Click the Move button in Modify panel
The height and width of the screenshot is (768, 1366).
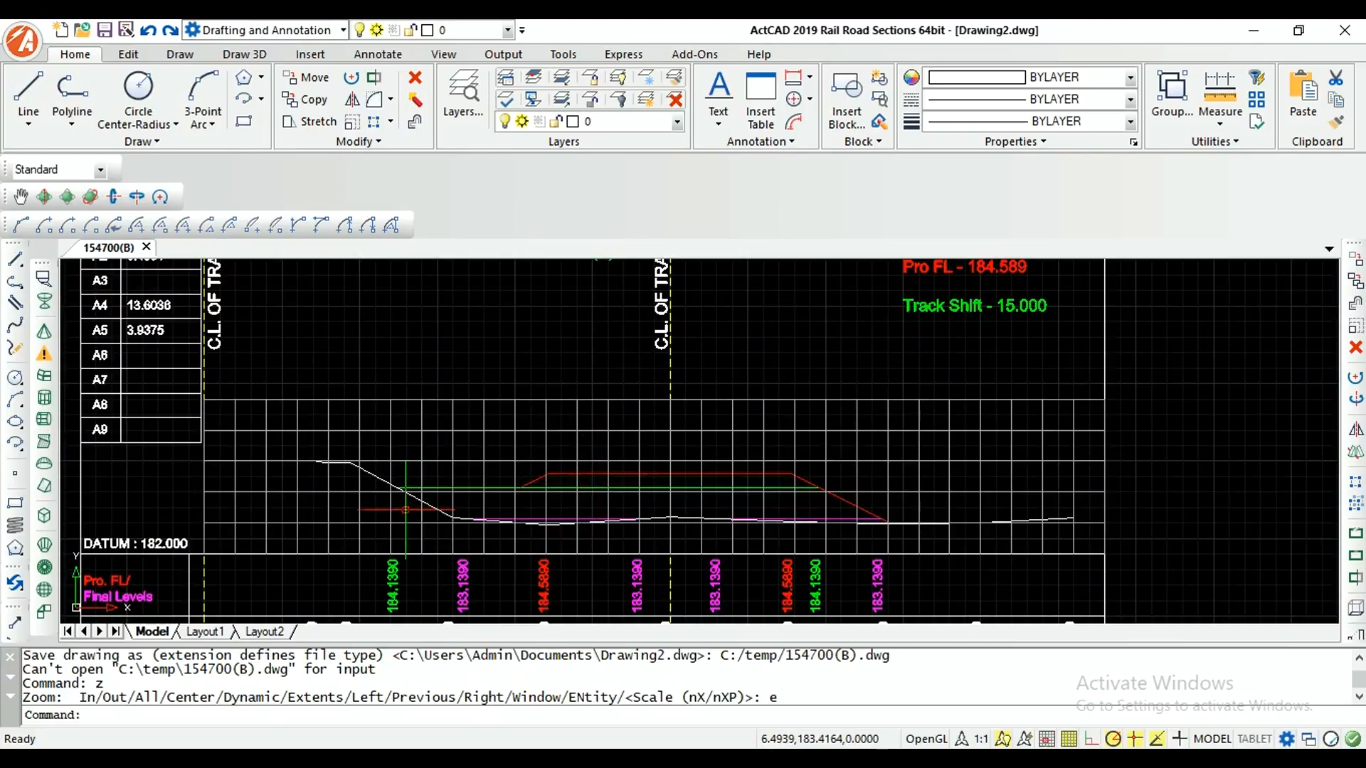click(x=305, y=77)
